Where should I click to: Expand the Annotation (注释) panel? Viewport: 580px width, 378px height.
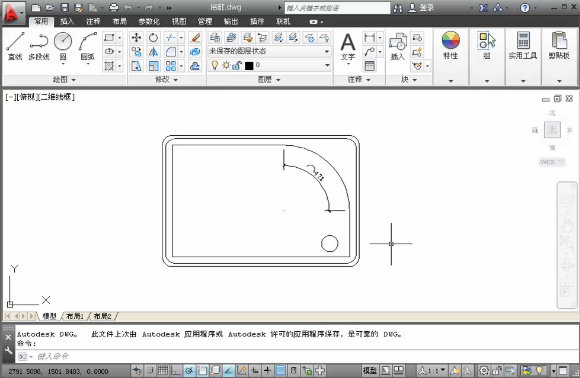pyautogui.click(x=359, y=80)
